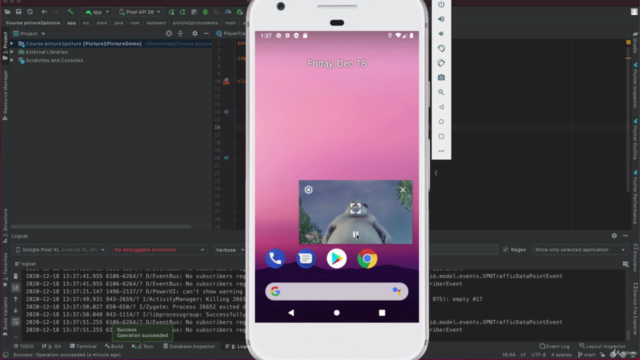The image size is (640, 360).
Task: Tap the Android recents square button
Action: pos(382,313)
